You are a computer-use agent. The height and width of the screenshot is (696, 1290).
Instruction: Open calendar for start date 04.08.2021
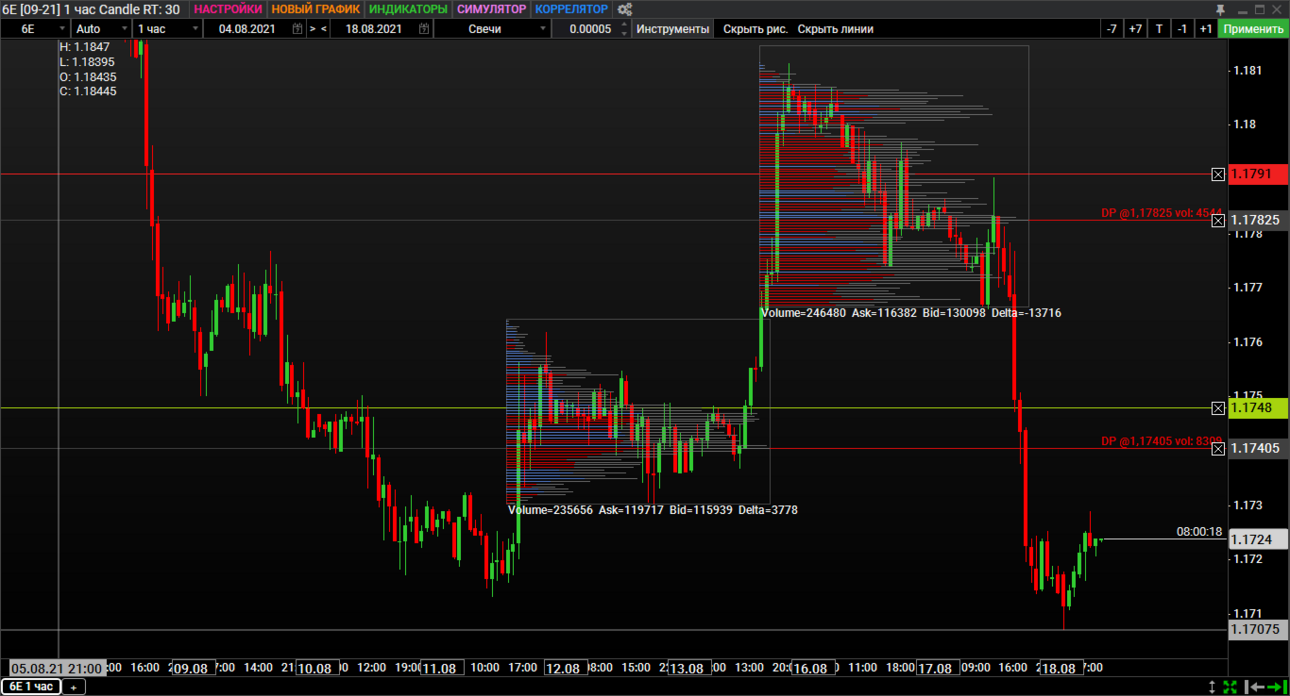[297, 29]
